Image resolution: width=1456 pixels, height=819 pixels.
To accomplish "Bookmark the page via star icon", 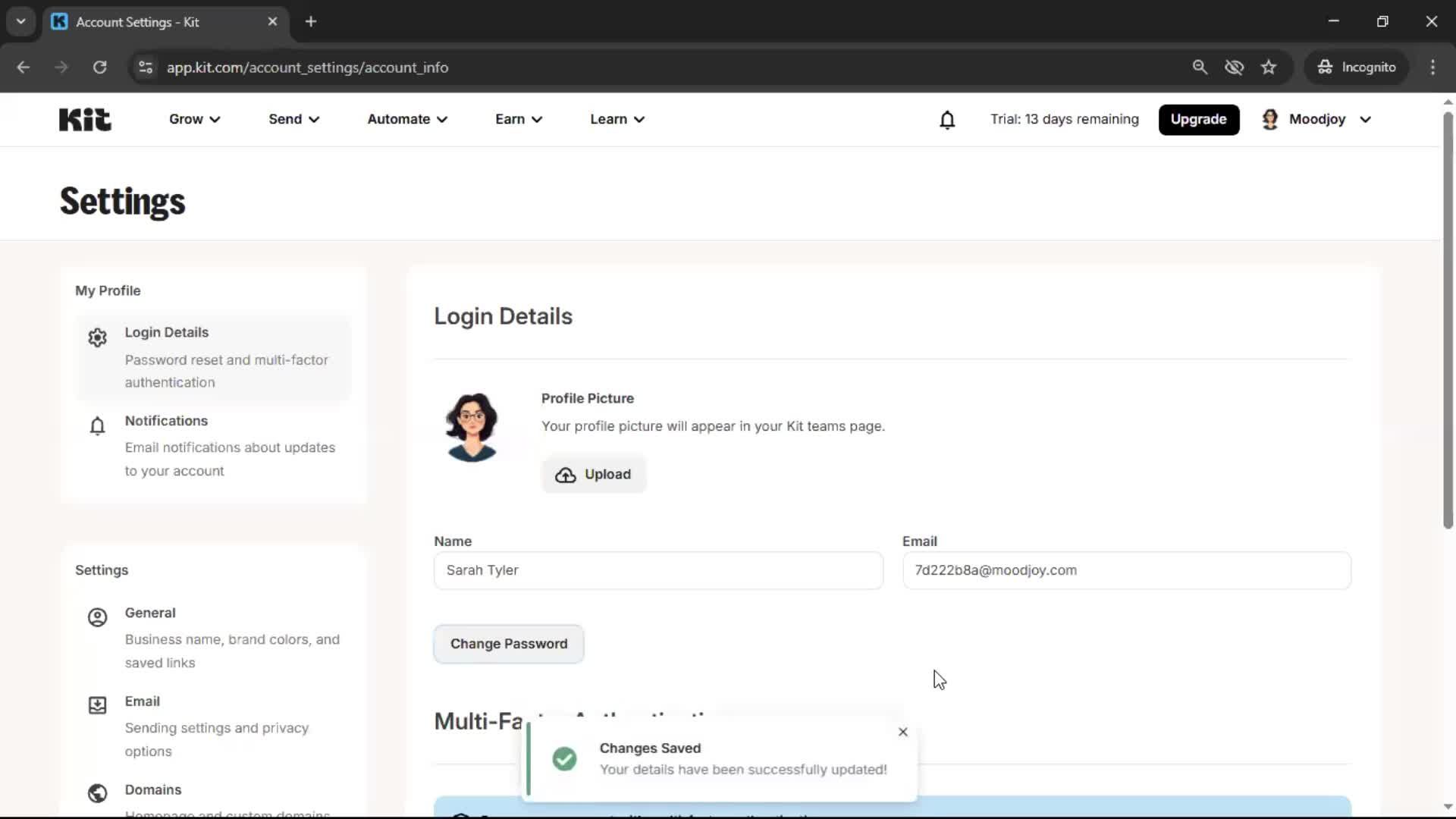I will [x=1269, y=67].
